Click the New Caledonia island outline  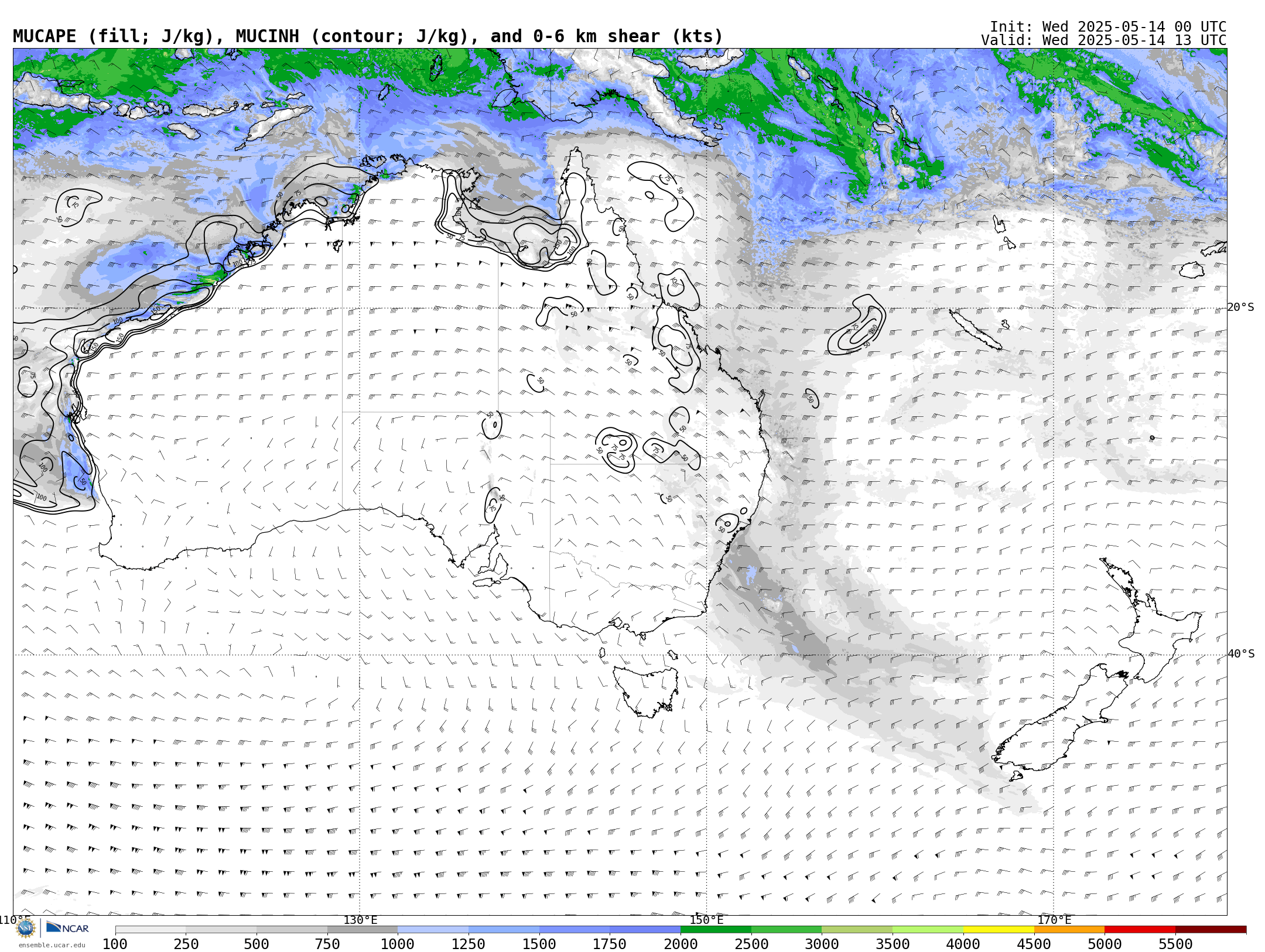976,330
